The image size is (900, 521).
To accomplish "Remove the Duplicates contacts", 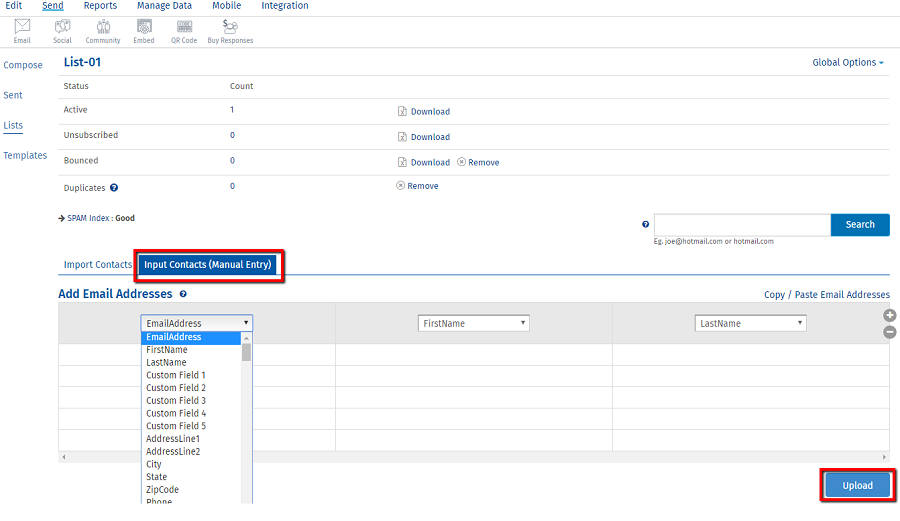I will coord(417,186).
